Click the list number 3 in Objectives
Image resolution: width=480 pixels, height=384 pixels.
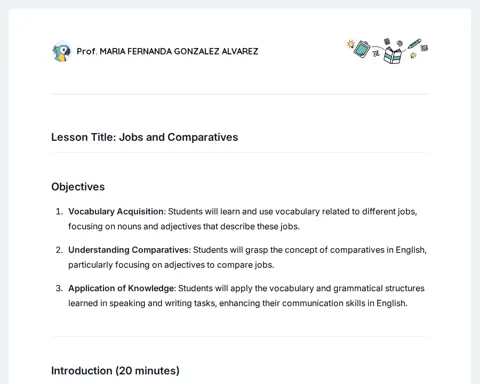click(59, 288)
